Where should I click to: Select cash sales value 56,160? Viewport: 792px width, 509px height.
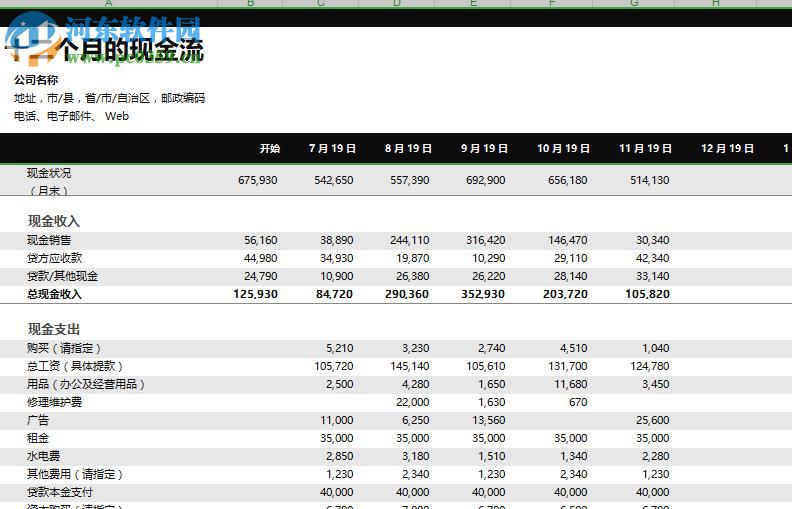tap(261, 240)
